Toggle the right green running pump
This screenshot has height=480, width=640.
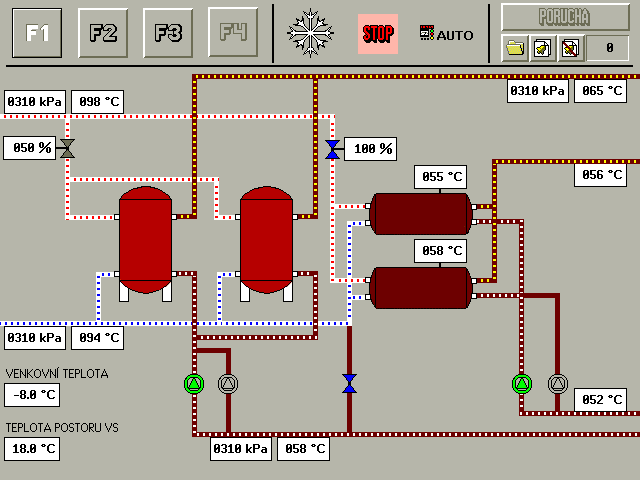pos(521,383)
